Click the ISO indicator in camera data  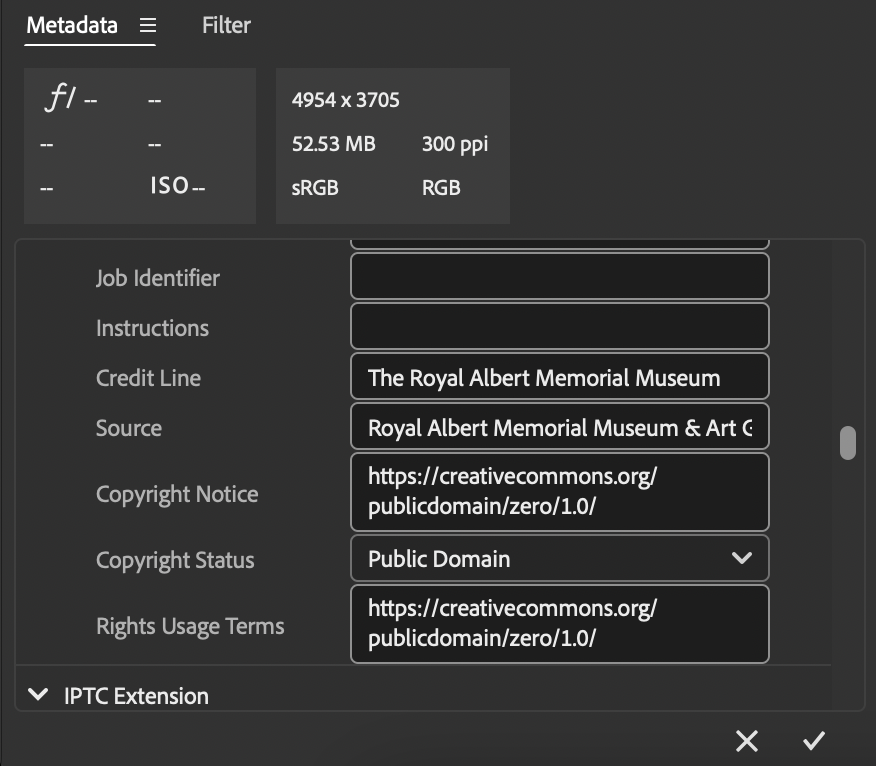169,186
